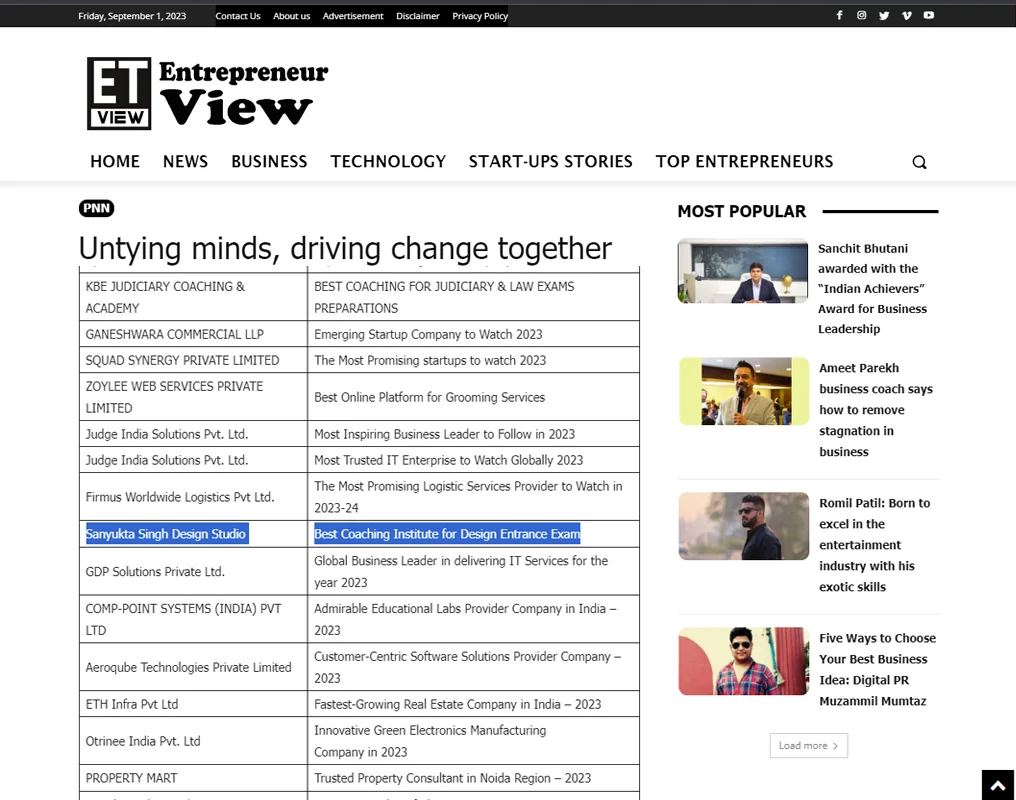Open the Vimeo social icon
Viewport: 1016px width, 800px height.
[906, 15]
